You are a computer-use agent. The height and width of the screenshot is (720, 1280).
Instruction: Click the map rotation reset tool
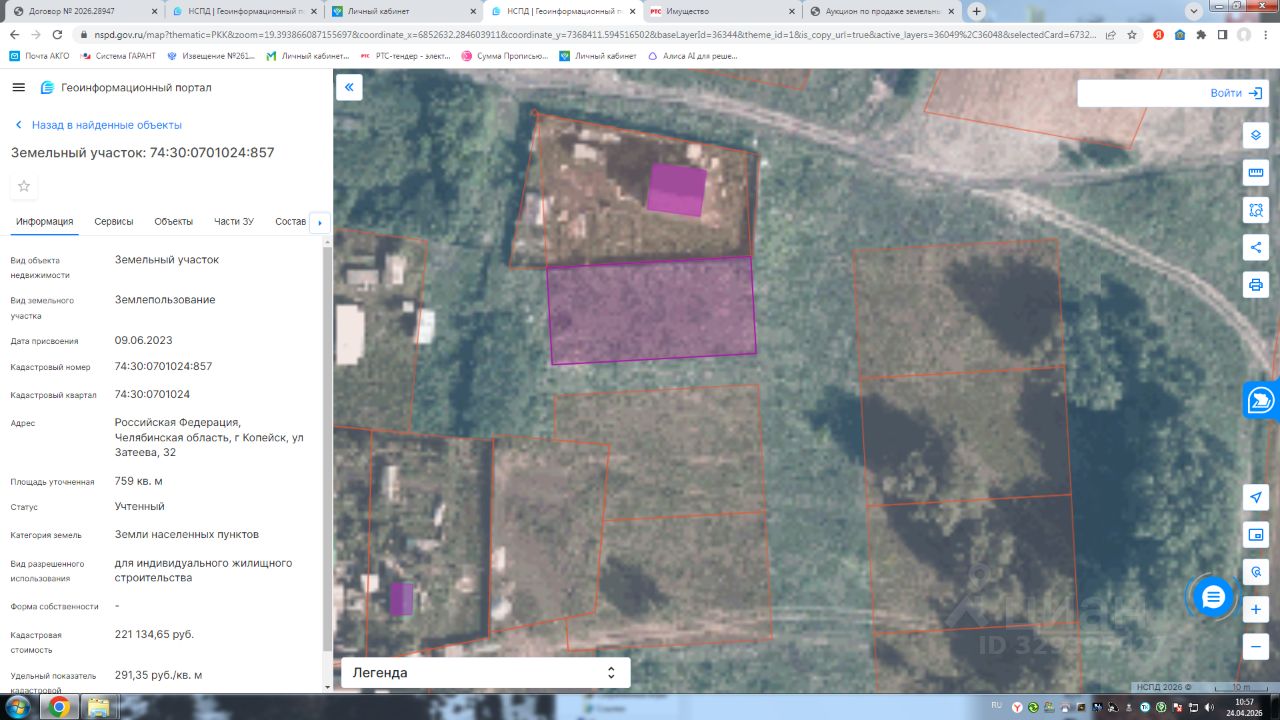(1256, 572)
